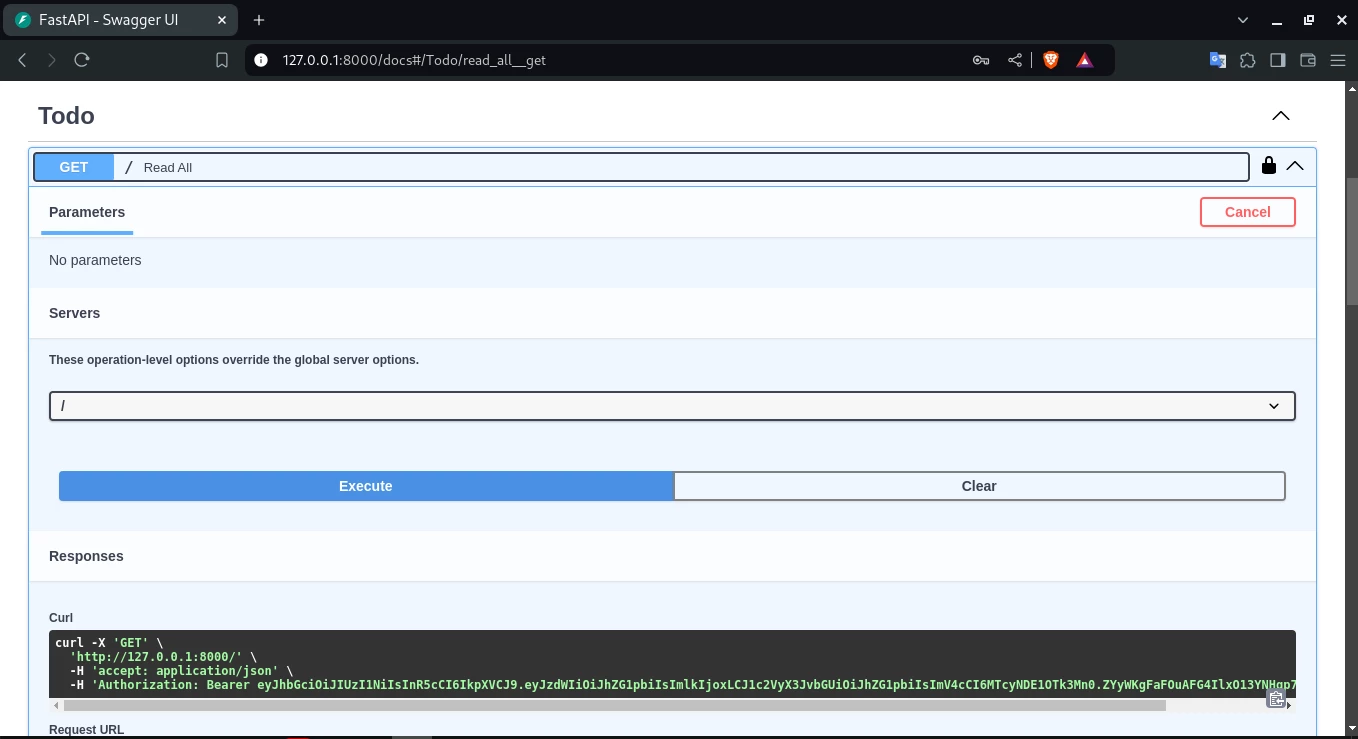Toggle the browser sidebar panel
1358x739 pixels.
tap(1277, 60)
